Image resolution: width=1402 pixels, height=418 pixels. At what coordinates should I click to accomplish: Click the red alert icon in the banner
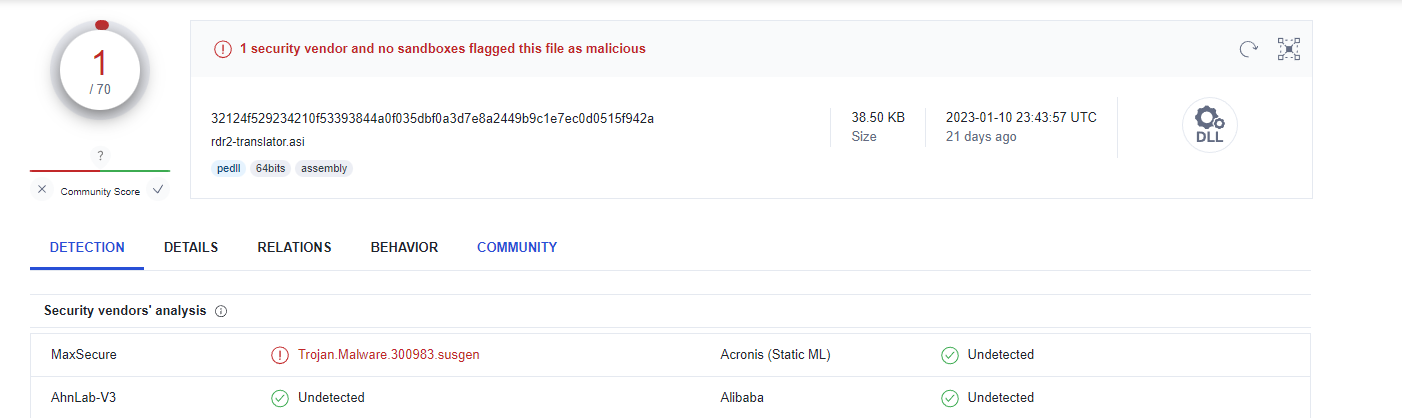222,49
